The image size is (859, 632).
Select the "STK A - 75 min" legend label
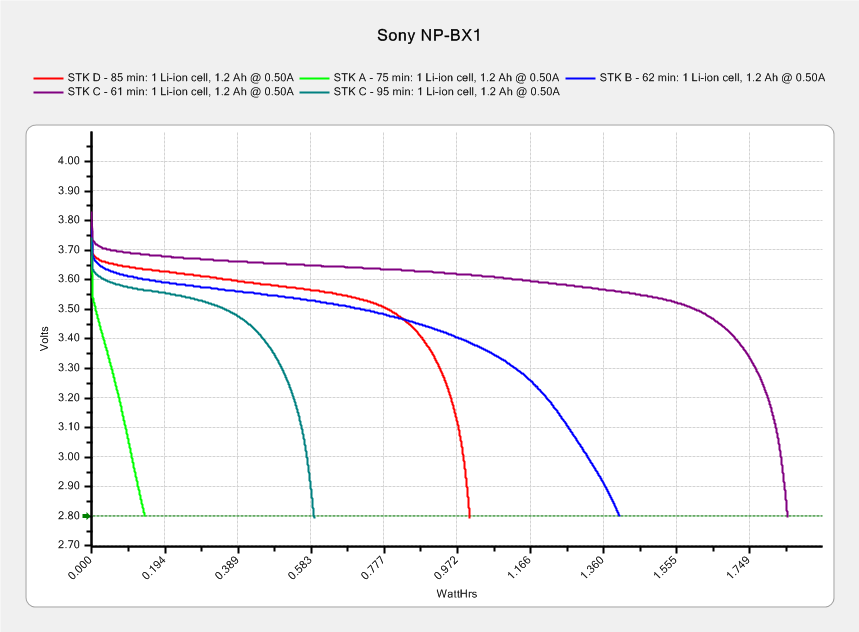[446, 77]
